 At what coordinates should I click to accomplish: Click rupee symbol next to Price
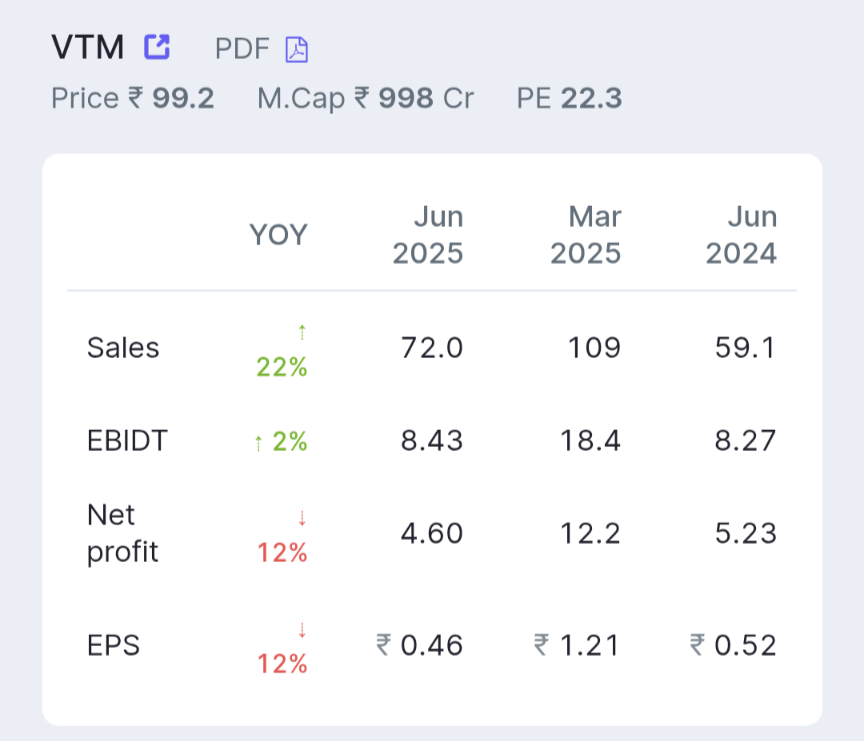(x=136, y=99)
